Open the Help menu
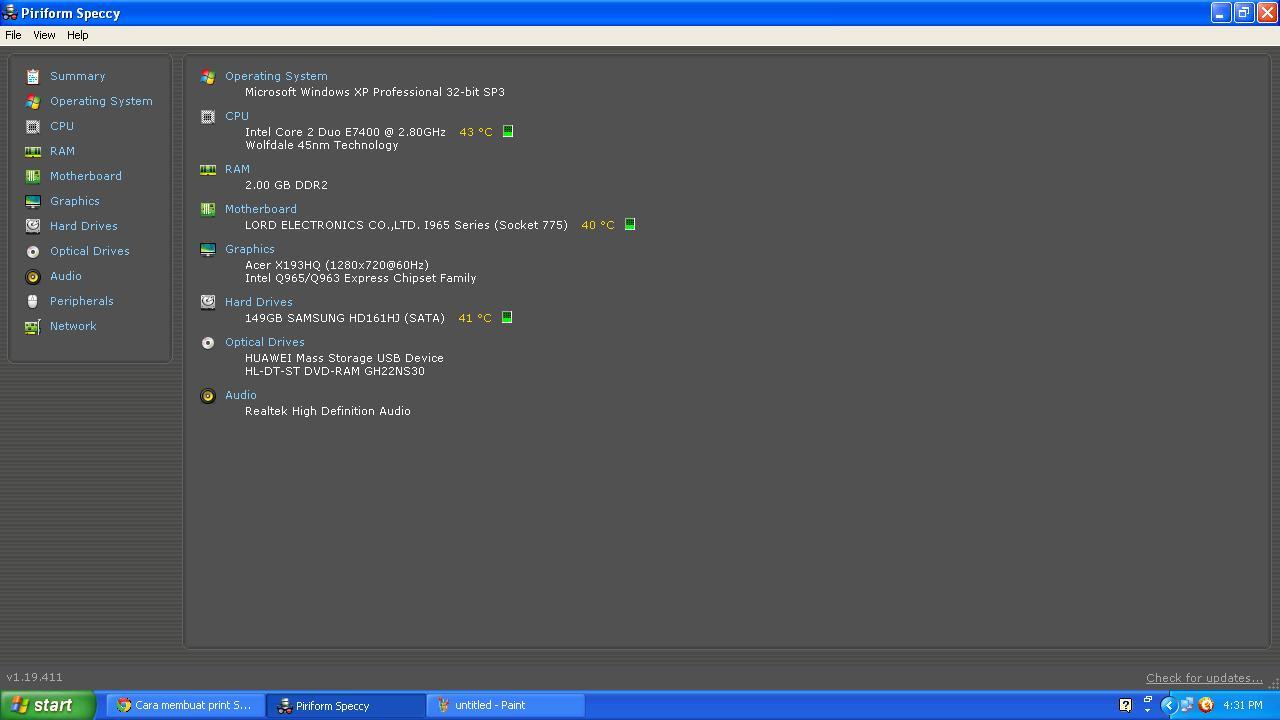 [77, 35]
